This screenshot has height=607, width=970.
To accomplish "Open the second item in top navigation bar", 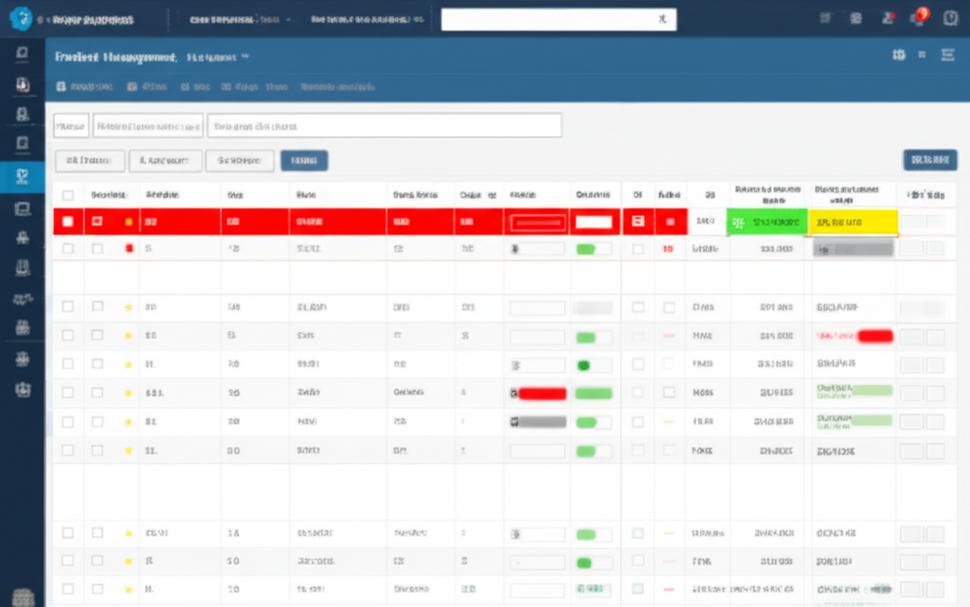I will pos(366,19).
